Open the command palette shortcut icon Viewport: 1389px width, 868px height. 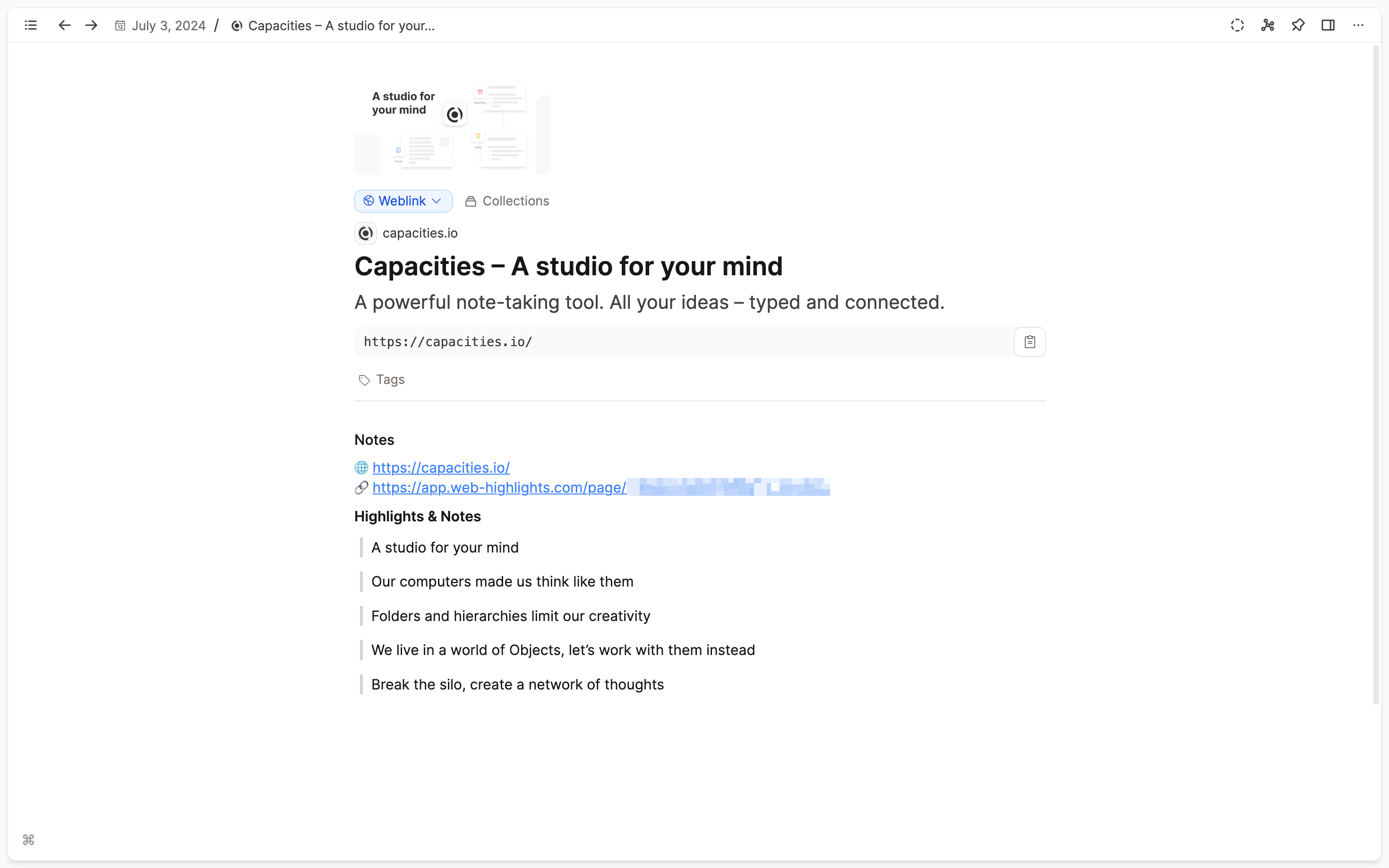point(29,839)
